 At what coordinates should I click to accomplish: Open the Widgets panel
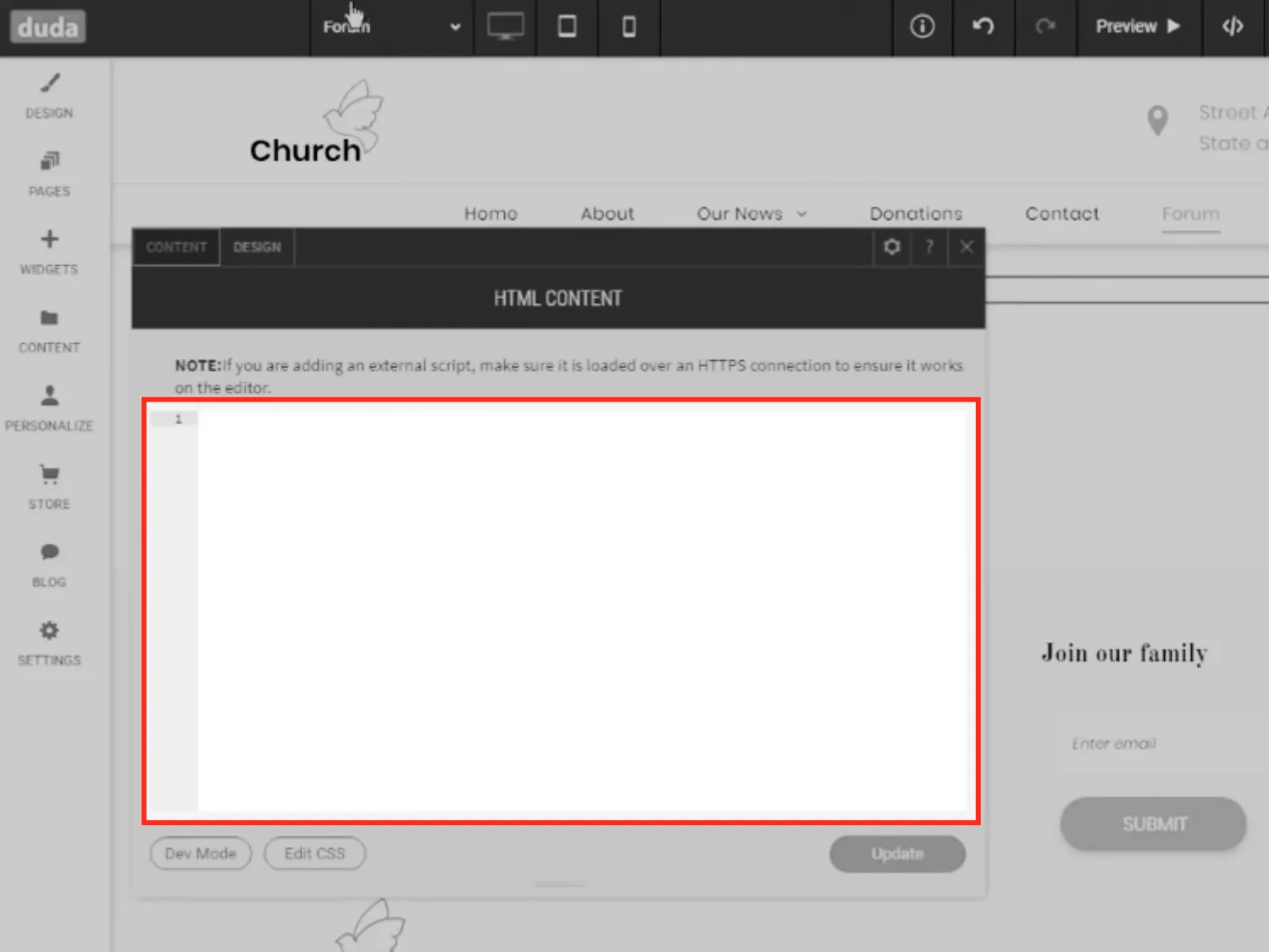[x=49, y=252]
